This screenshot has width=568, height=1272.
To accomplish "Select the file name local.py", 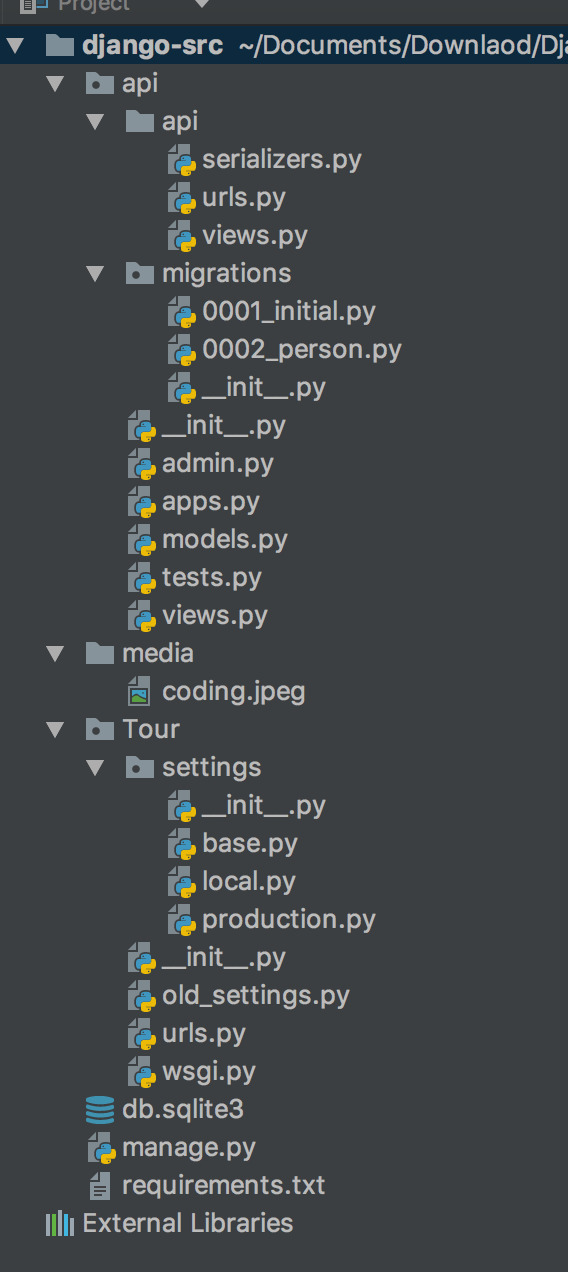I will coord(249,882).
